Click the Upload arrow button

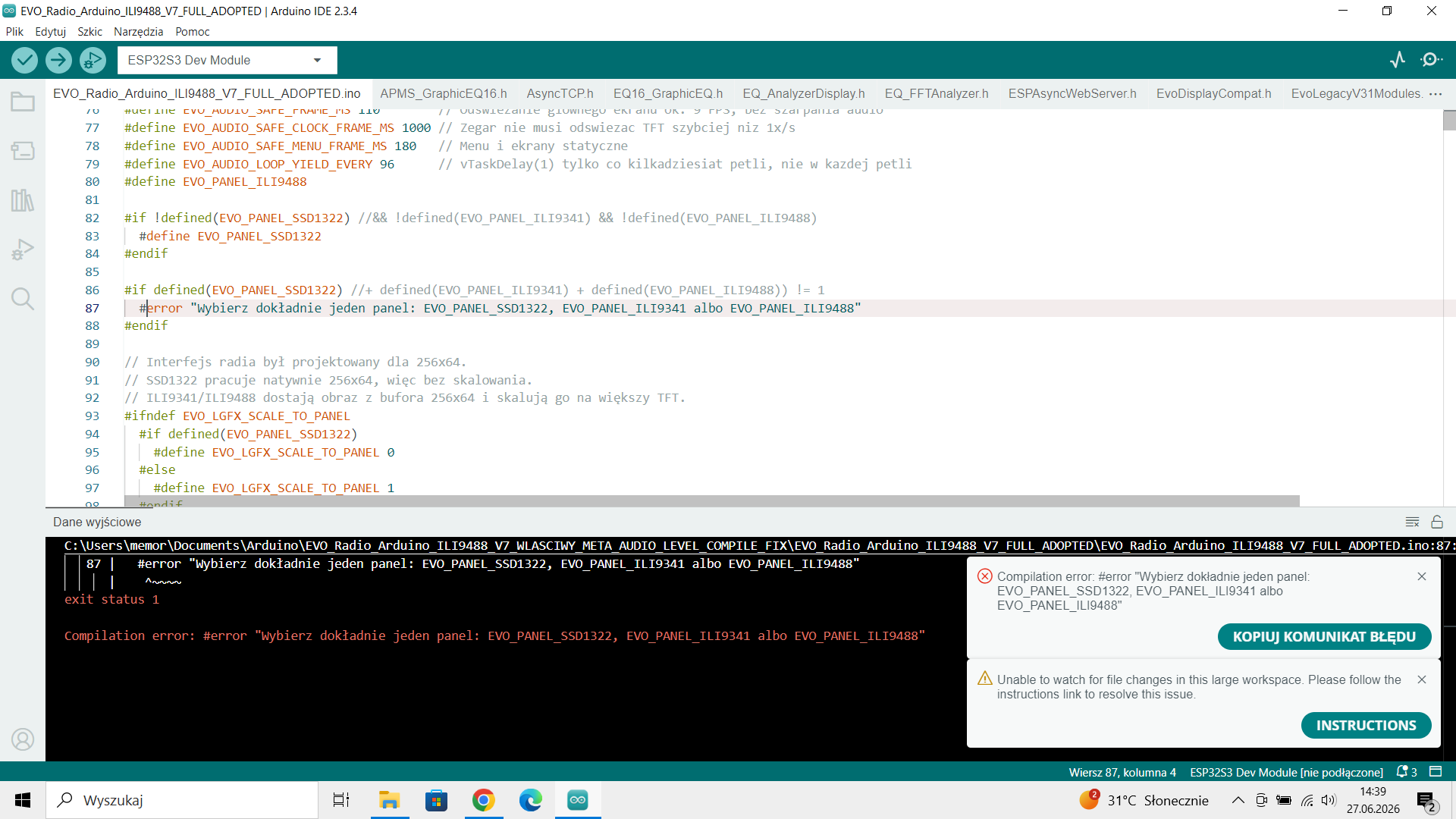58,60
